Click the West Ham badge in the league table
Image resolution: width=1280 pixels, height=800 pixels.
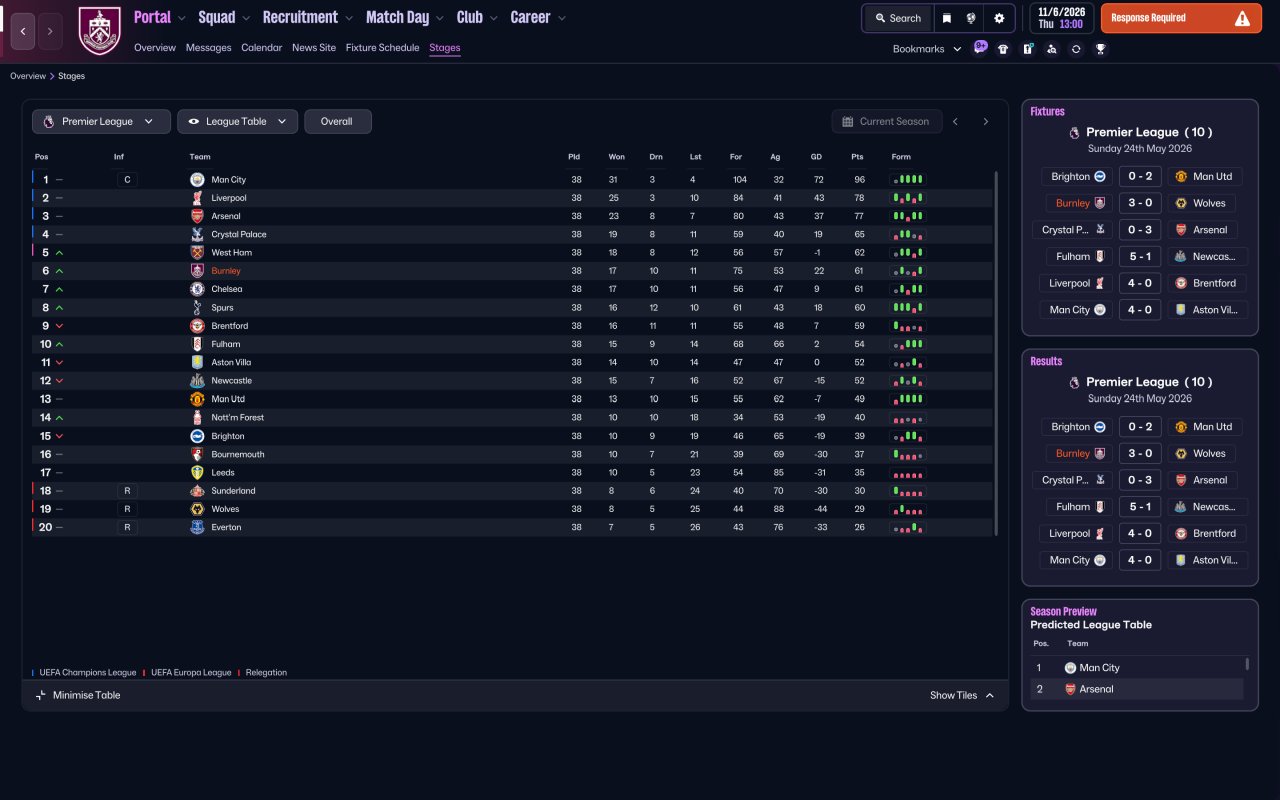pyautogui.click(x=197, y=253)
